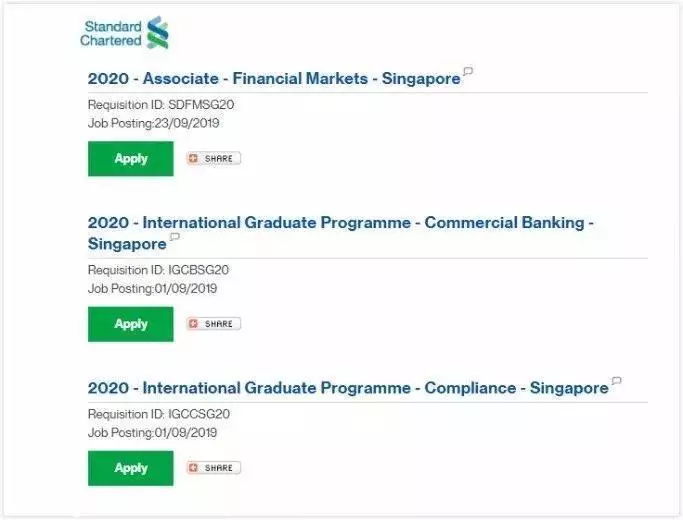683x520 pixels.
Task: Share the Compliance programme posting
Action: coord(213,468)
